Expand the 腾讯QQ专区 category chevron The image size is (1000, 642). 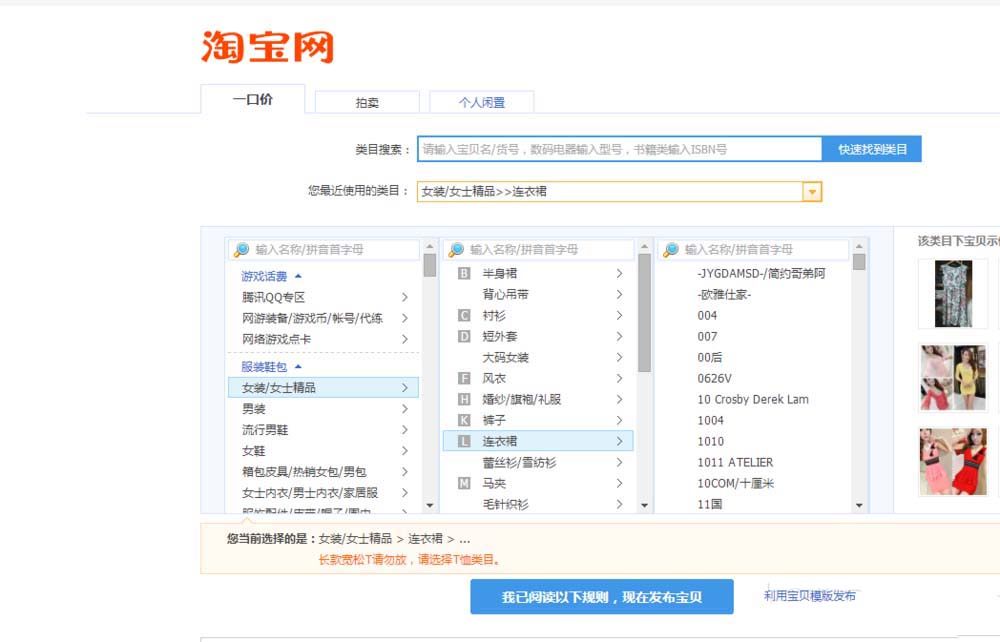point(404,297)
